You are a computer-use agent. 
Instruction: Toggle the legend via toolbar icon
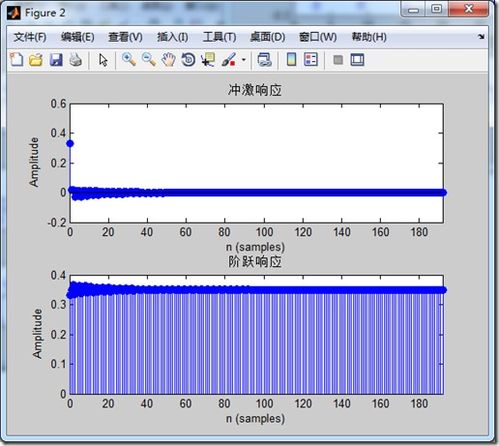click(311, 60)
